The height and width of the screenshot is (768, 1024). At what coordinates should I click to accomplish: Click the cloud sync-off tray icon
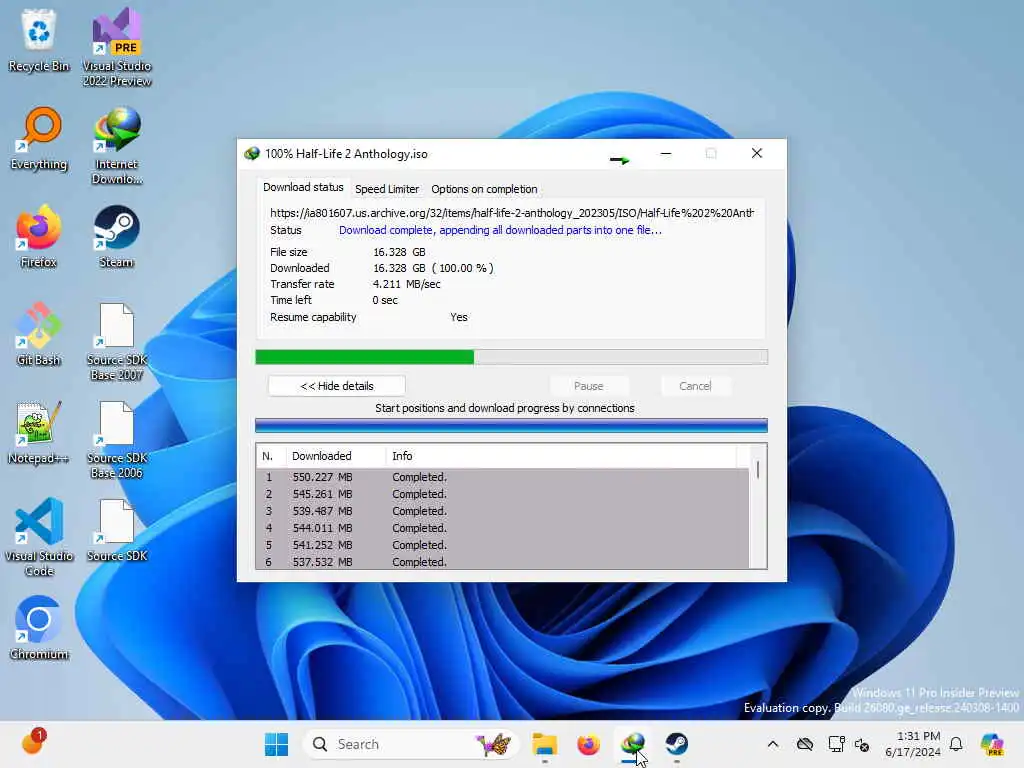pos(805,744)
